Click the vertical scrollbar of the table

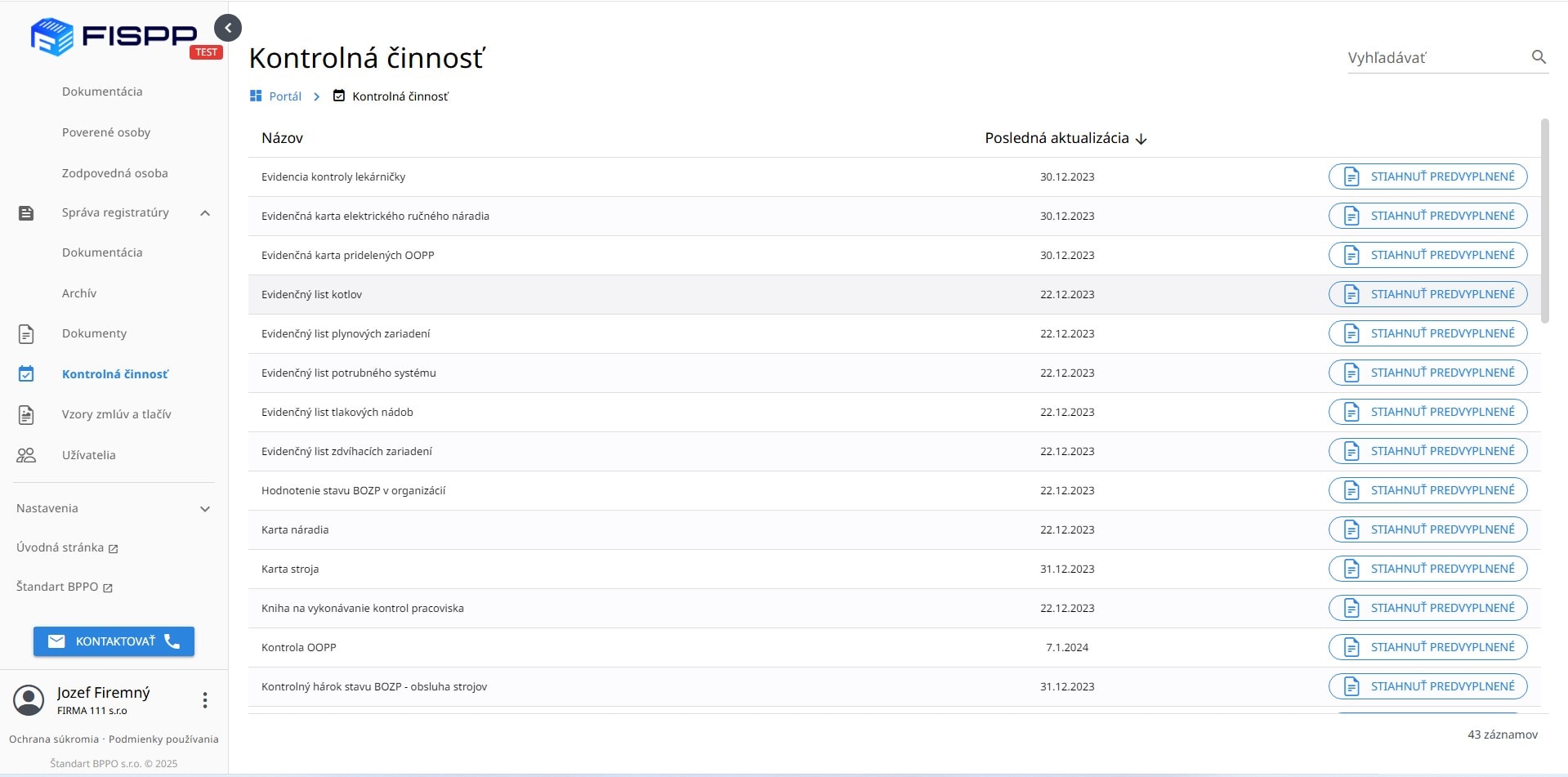pos(1544,221)
